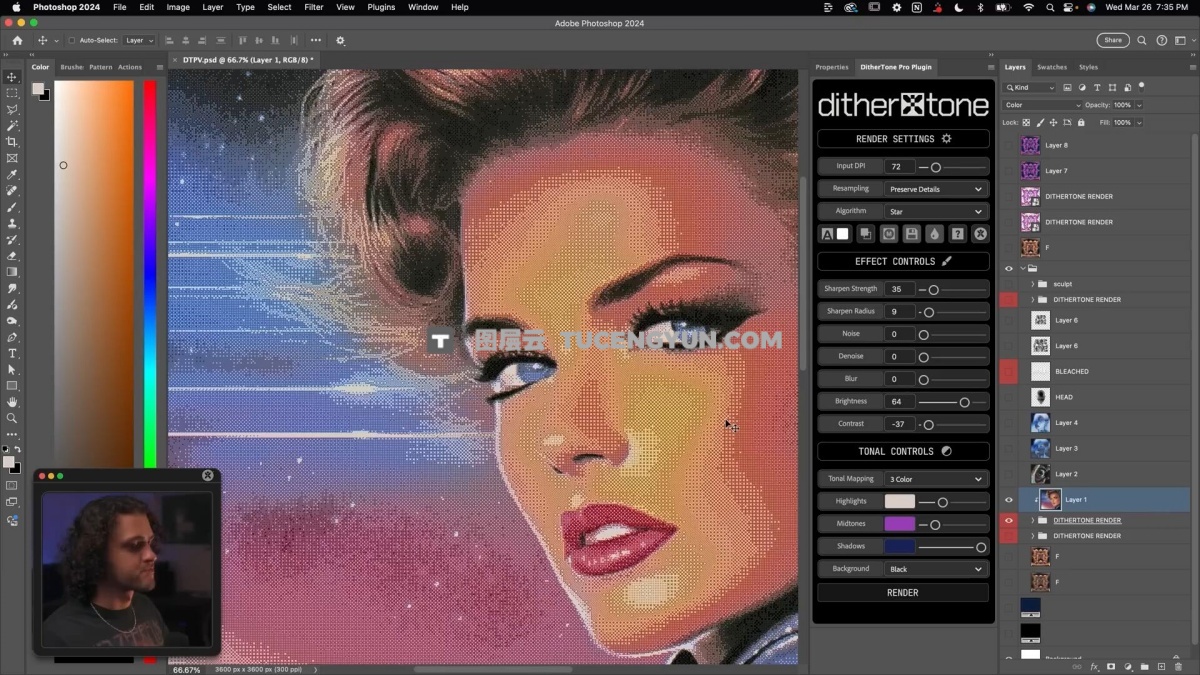This screenshot has width=1200, height=675.
Task: Click the create new layer icon
Action: point(1161,666)
